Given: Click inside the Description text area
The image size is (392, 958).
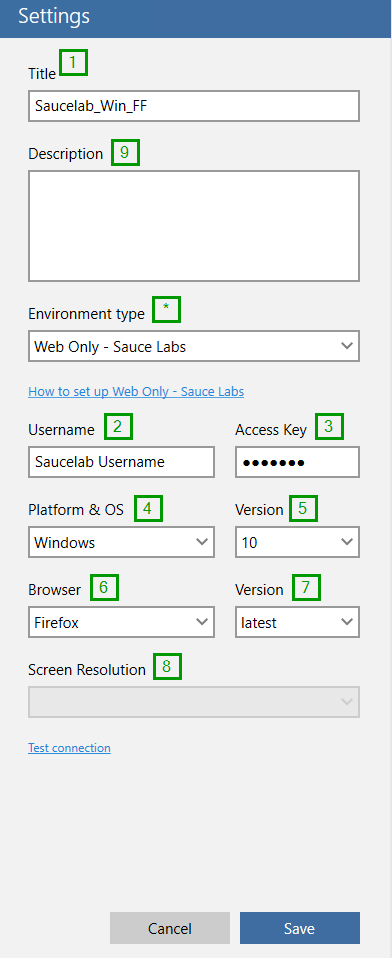Looking at the screenshot, I should 194,225.
